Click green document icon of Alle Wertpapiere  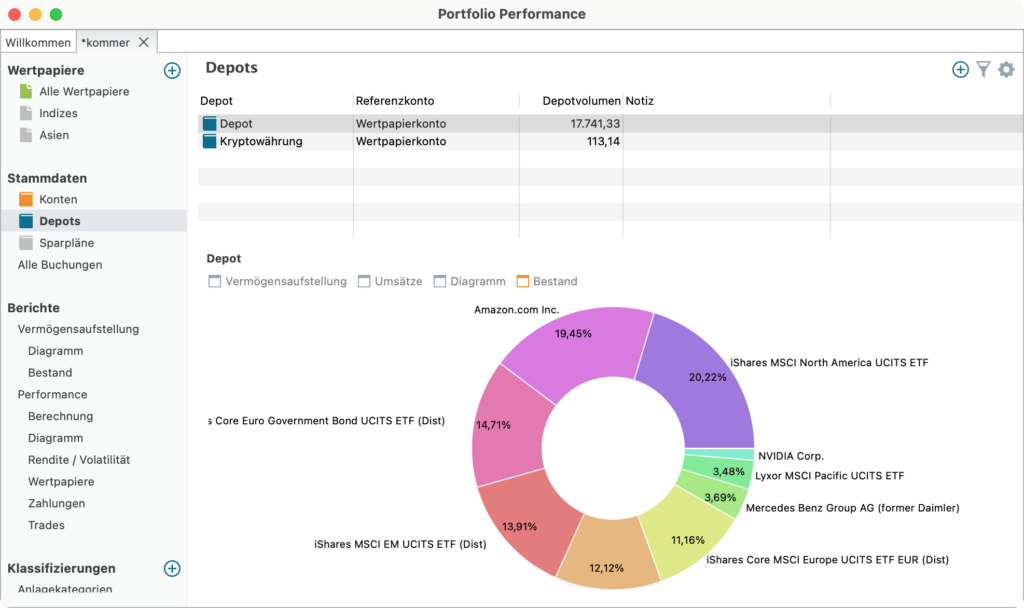[26, 91]
